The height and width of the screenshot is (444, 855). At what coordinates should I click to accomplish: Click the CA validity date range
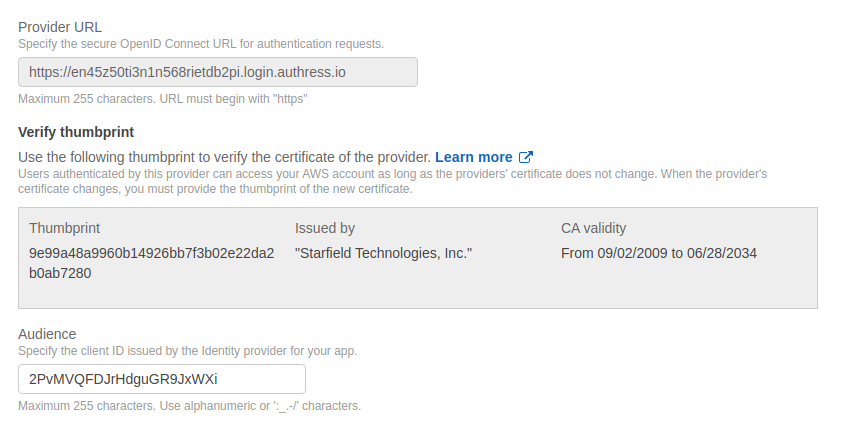tap(659, 253)
